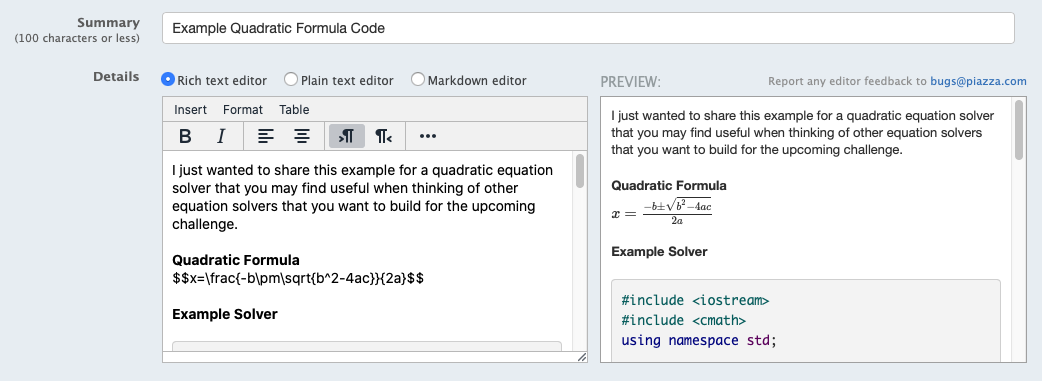Click the editor resize handle icon
Screen dimensions: 1042x381
pos(581,357)
